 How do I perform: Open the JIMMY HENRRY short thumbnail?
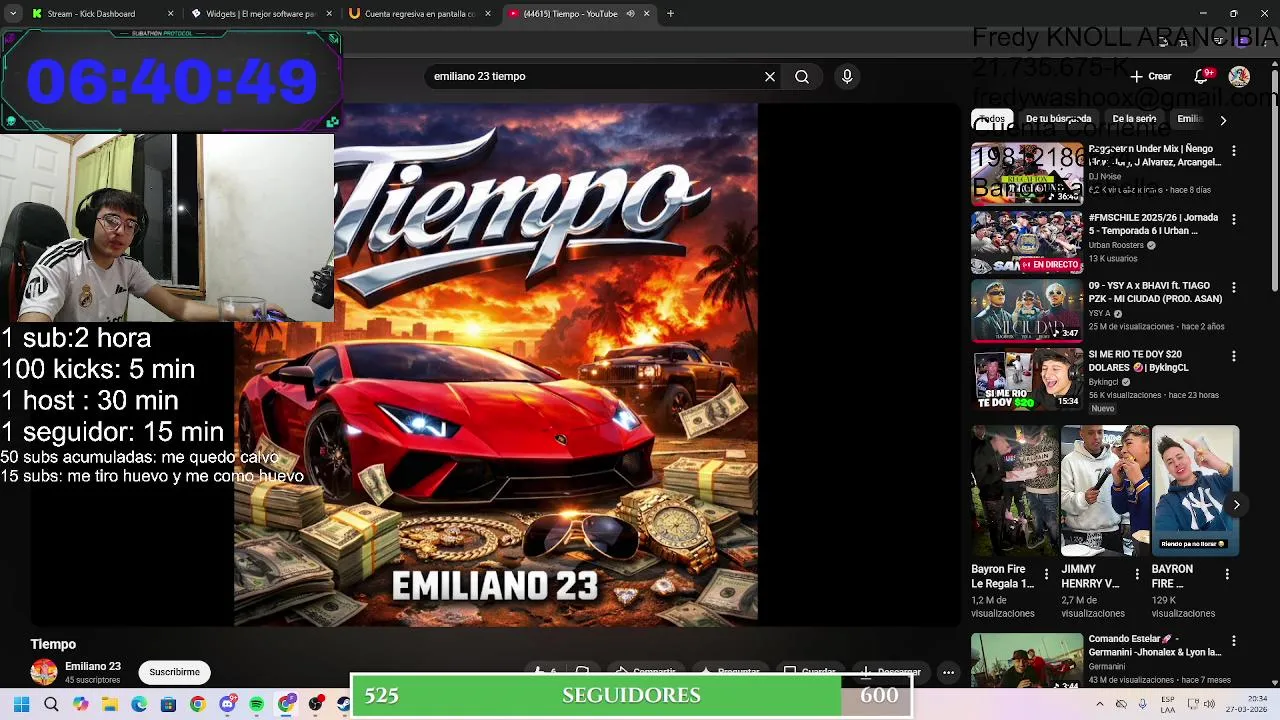point(1105,491)
